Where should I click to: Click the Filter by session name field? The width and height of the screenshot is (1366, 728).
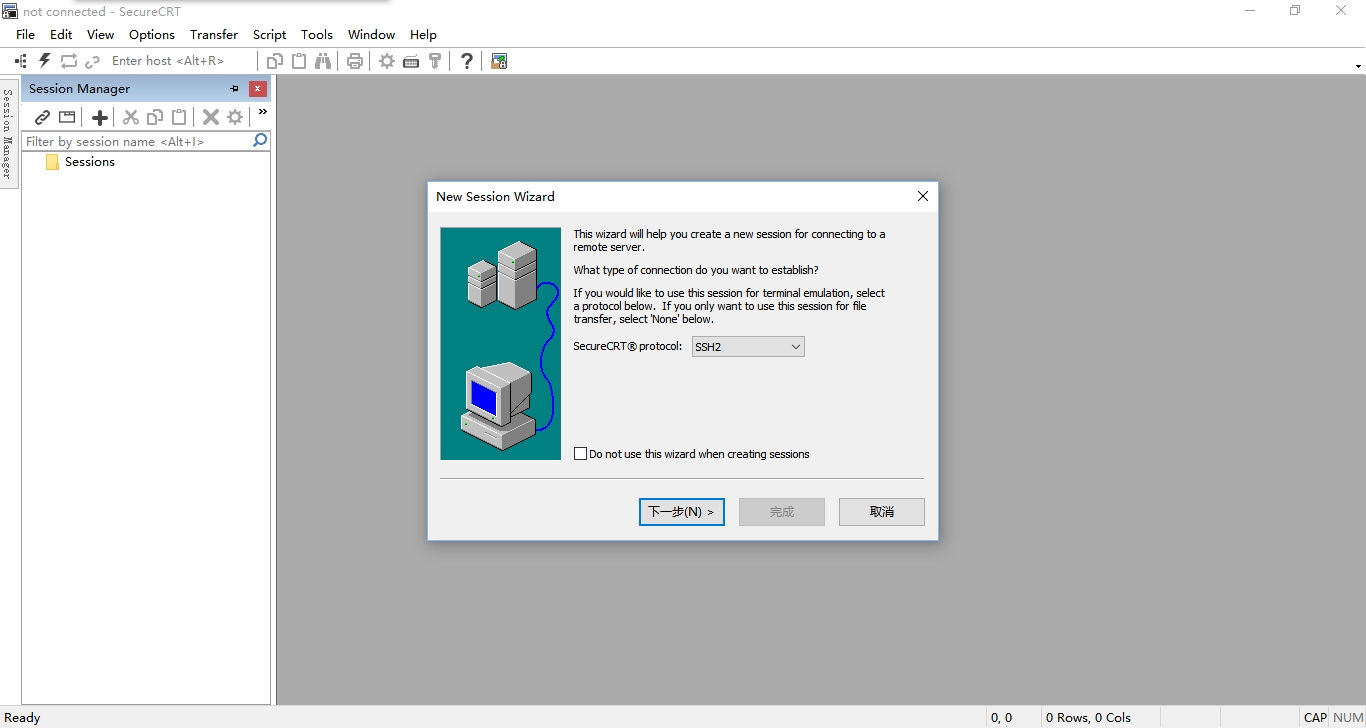pyautogui.click(x=137, y=141)
